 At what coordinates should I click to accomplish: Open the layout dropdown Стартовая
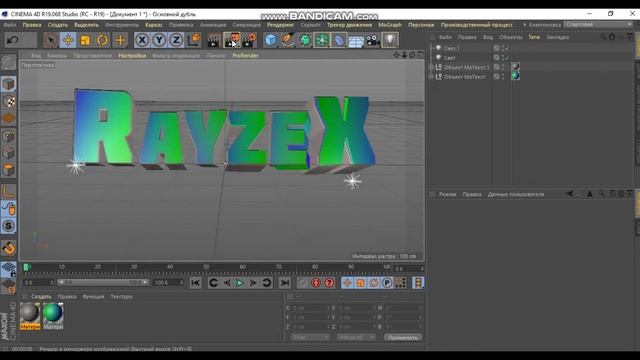[598, 24]
